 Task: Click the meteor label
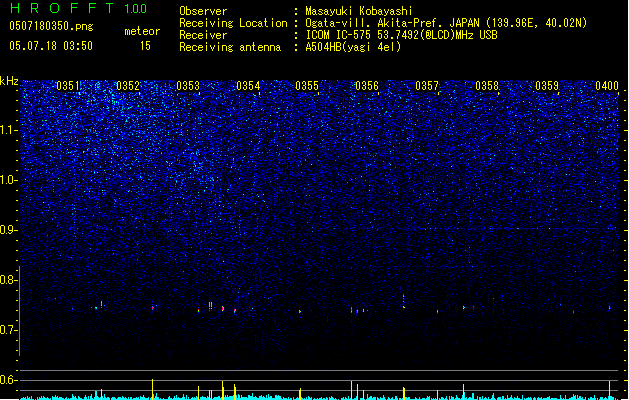[142, 31]
